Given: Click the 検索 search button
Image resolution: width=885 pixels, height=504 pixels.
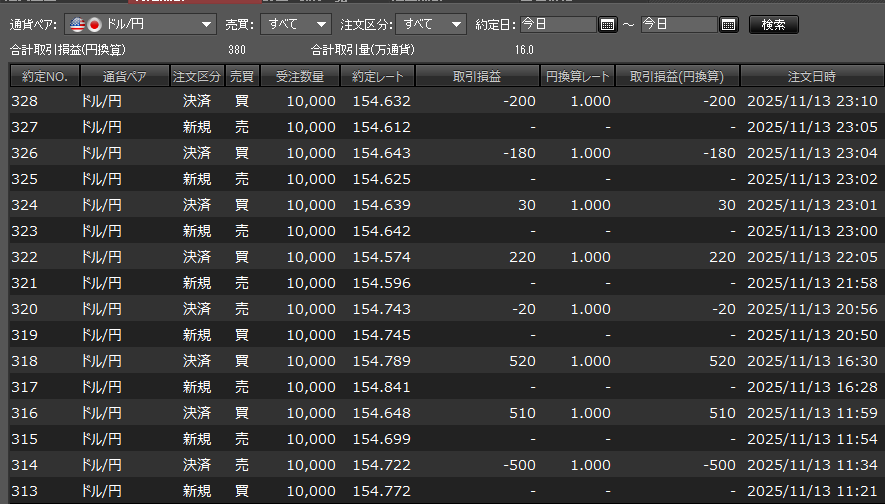Looking at the screenshot, I should pyautogui.click(x=773, y=25).
